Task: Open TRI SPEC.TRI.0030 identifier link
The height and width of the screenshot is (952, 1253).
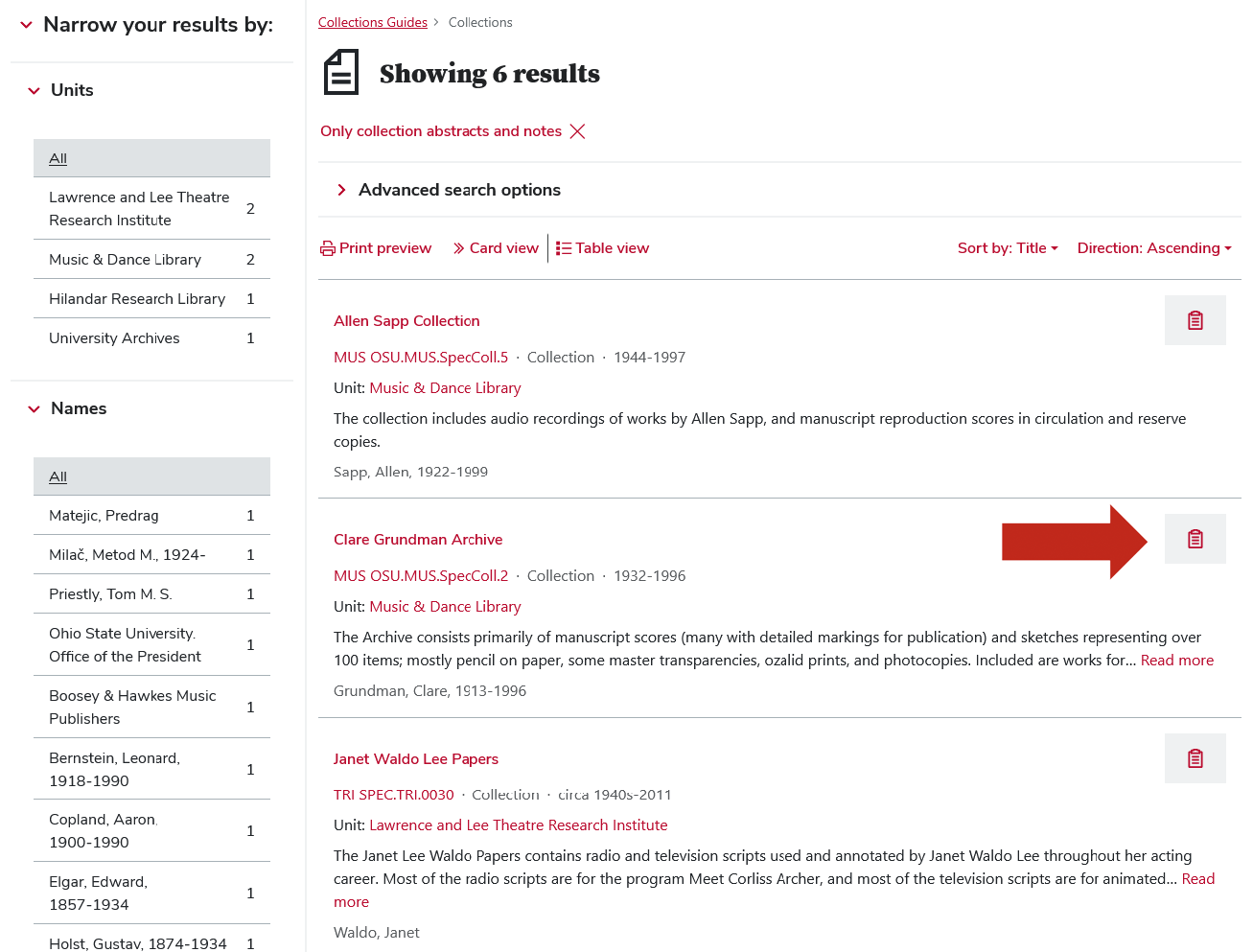Action: coord(394,795)
